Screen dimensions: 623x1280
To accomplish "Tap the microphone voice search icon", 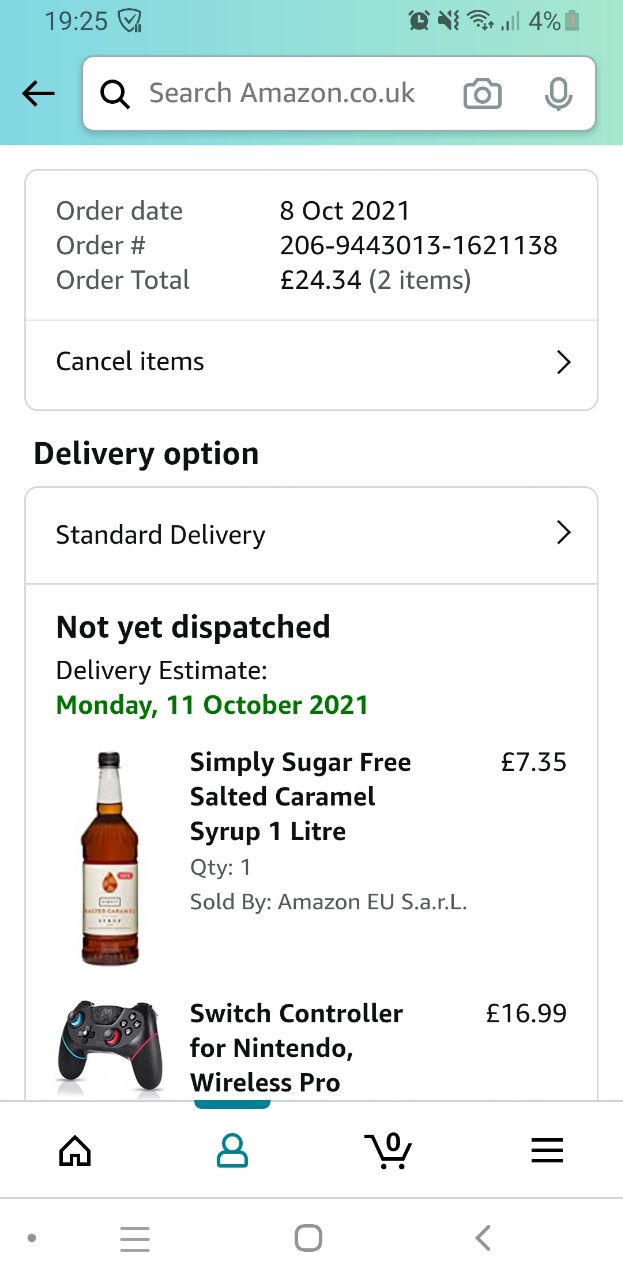I will (558, 94).
